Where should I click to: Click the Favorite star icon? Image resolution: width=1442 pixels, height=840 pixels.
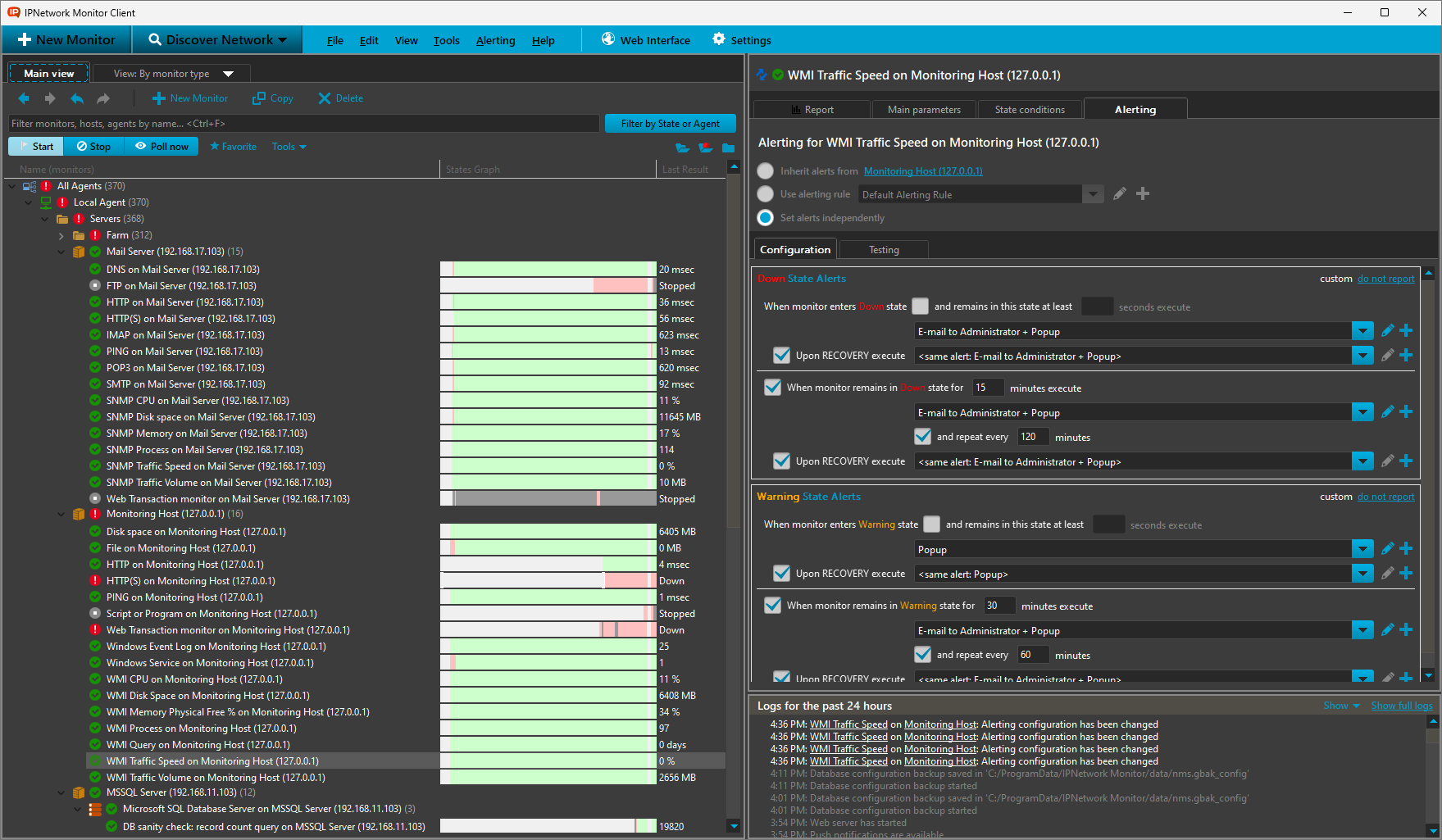click(215, 147)
